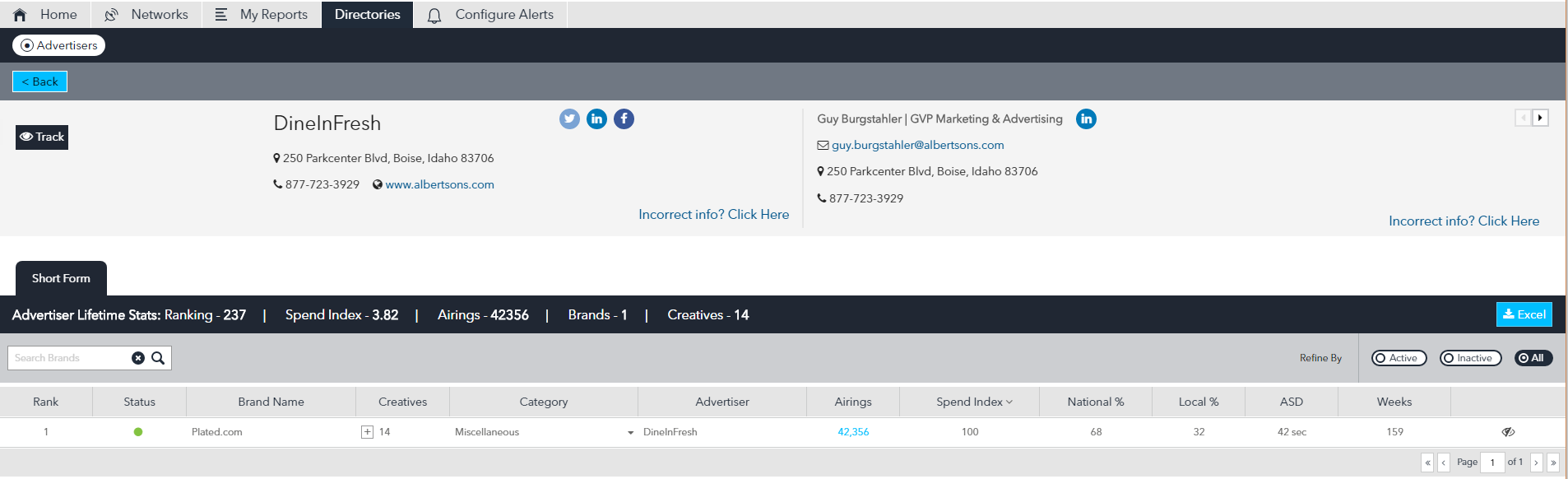Sort by the Rank column header
This screenshot has width=1568, height=479.
coord(46,402)
